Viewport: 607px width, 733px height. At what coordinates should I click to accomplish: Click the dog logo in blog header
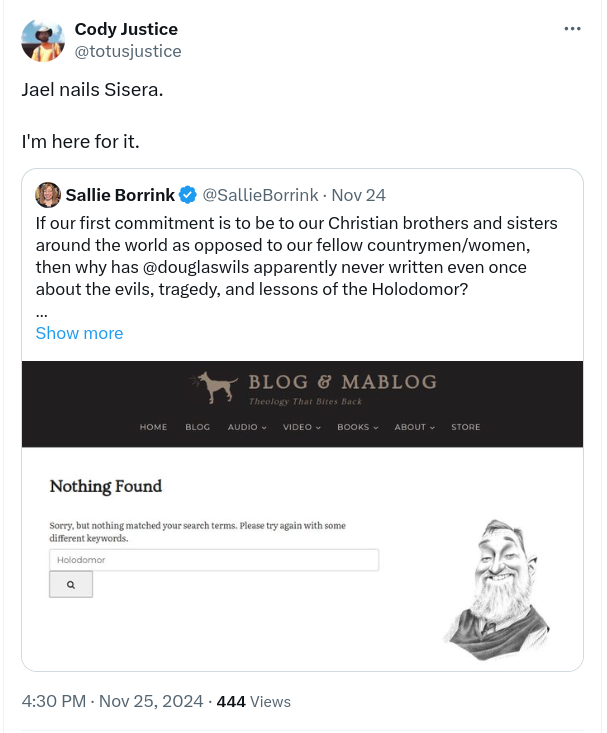pos(214,387)
